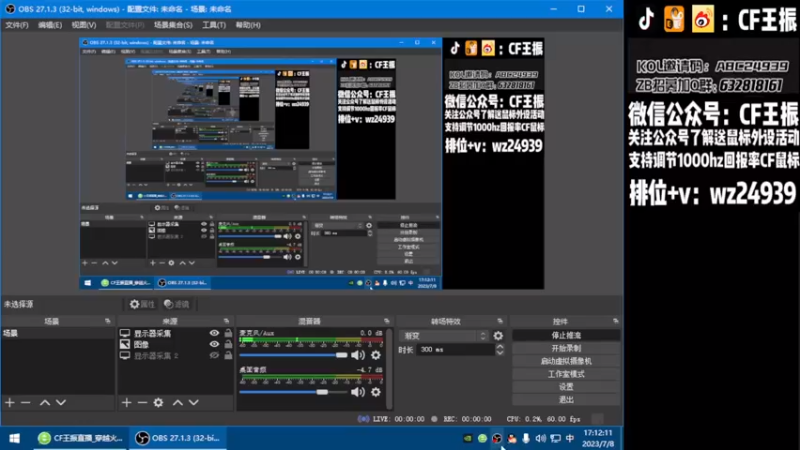Screen dimensions: 800x450
Task: Click OBS 27.1.3 taskbar button
Action: [x=177, y=438]
